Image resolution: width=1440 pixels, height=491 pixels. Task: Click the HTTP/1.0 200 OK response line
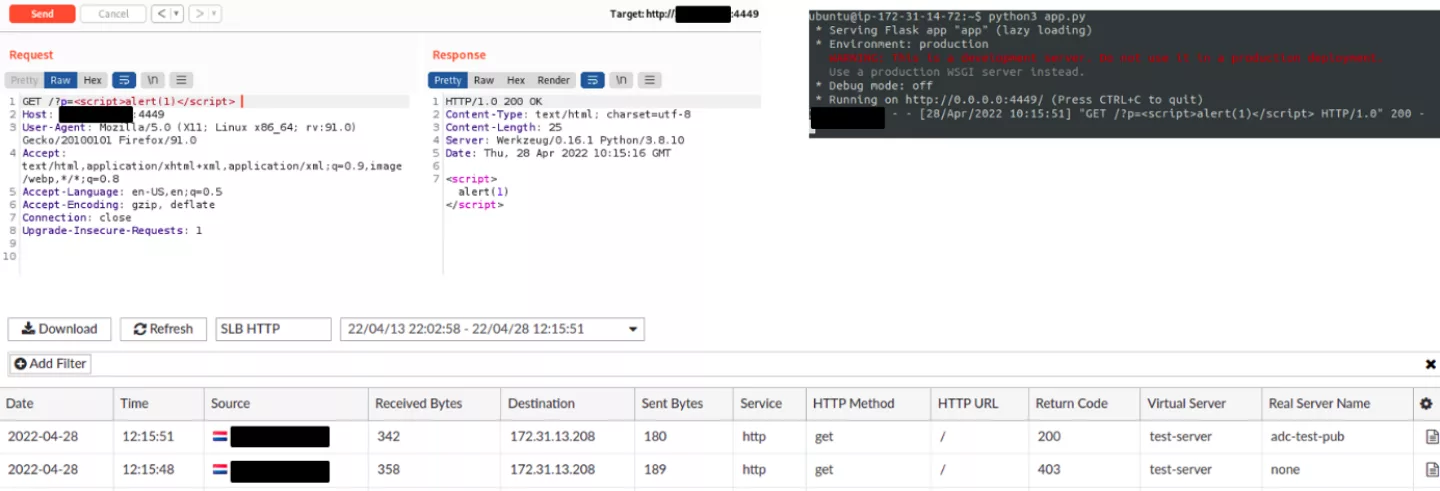pos(494,102)
